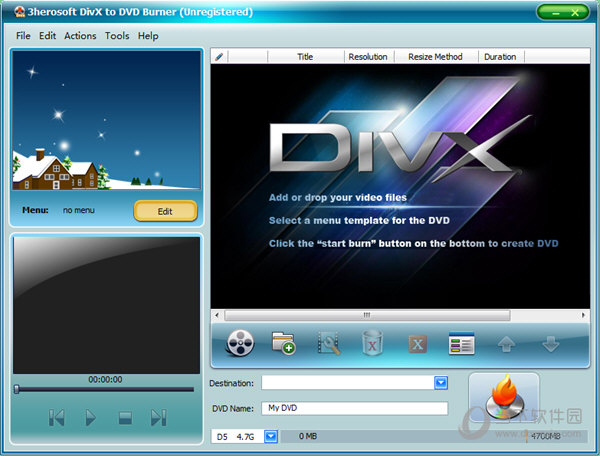Click the horizontal scrollbar of the file list
The image size is (600, 456).
tap(367, 315)
